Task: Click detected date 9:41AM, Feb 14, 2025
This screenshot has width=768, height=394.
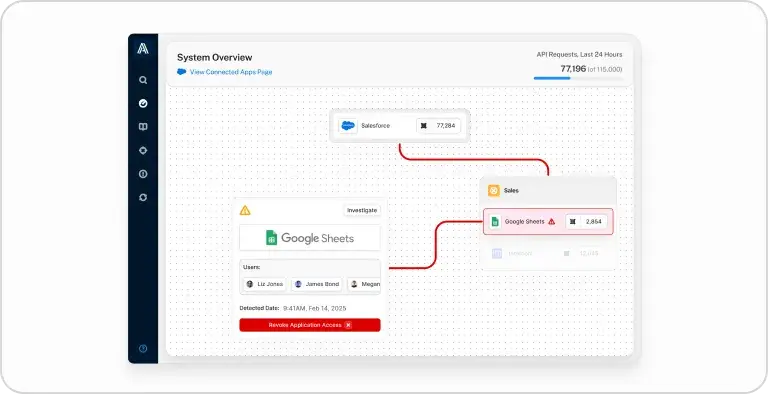Action: click(314, 308)
